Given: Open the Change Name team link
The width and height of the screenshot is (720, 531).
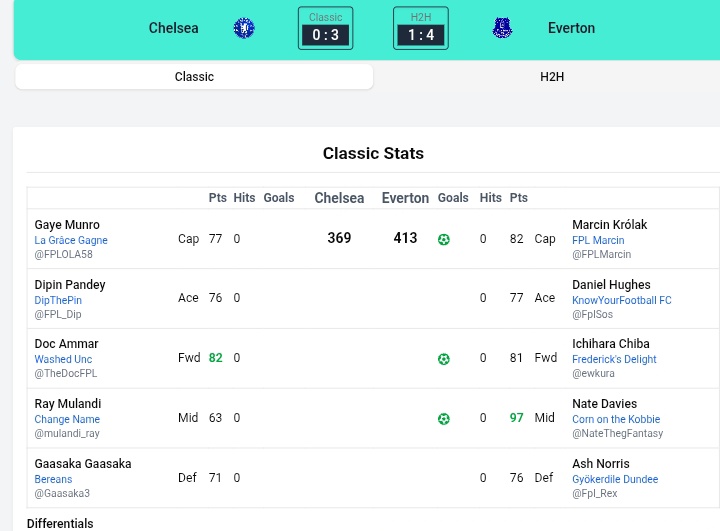Looking at the screenshot, I should [x=67, y=419].
